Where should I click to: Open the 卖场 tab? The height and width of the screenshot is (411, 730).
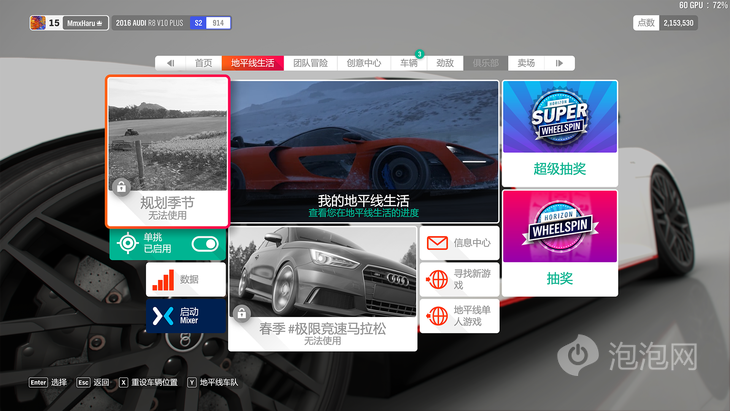pyautogui.click(x=526, y=63)
